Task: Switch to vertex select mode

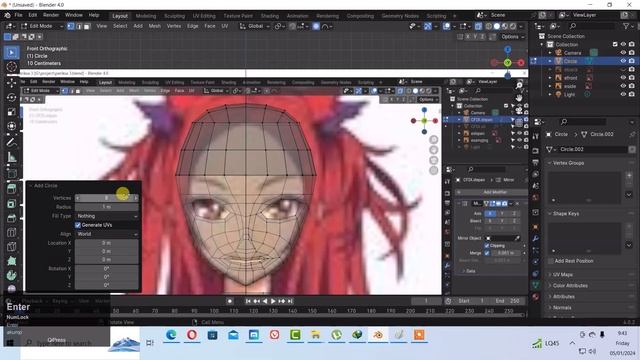Action: [71, 26]
